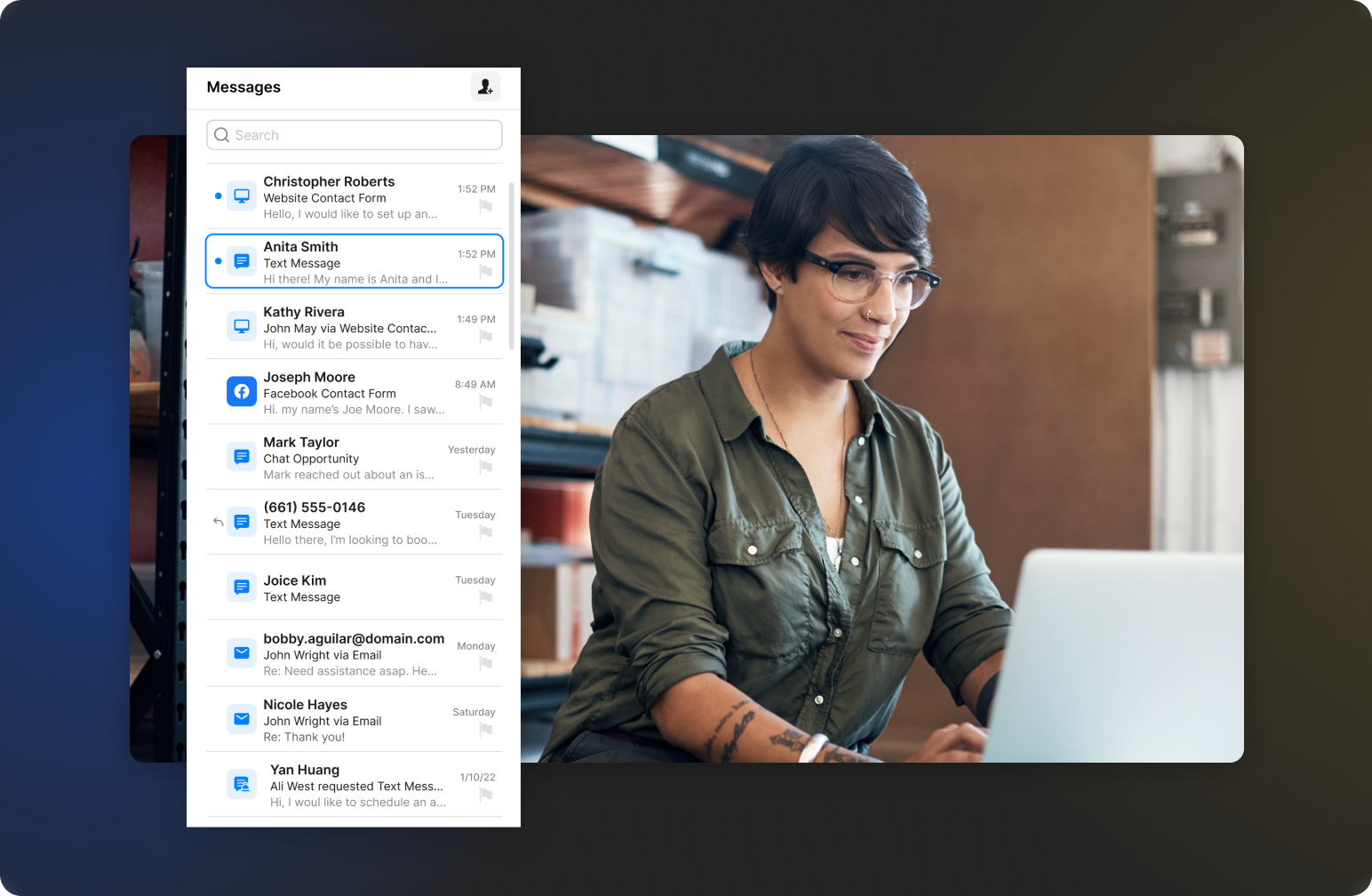The width and height of the screenshot is (1372, 896).
Task: Click the unread dot beside Christopher Roberts
Action: pos(219,196)
